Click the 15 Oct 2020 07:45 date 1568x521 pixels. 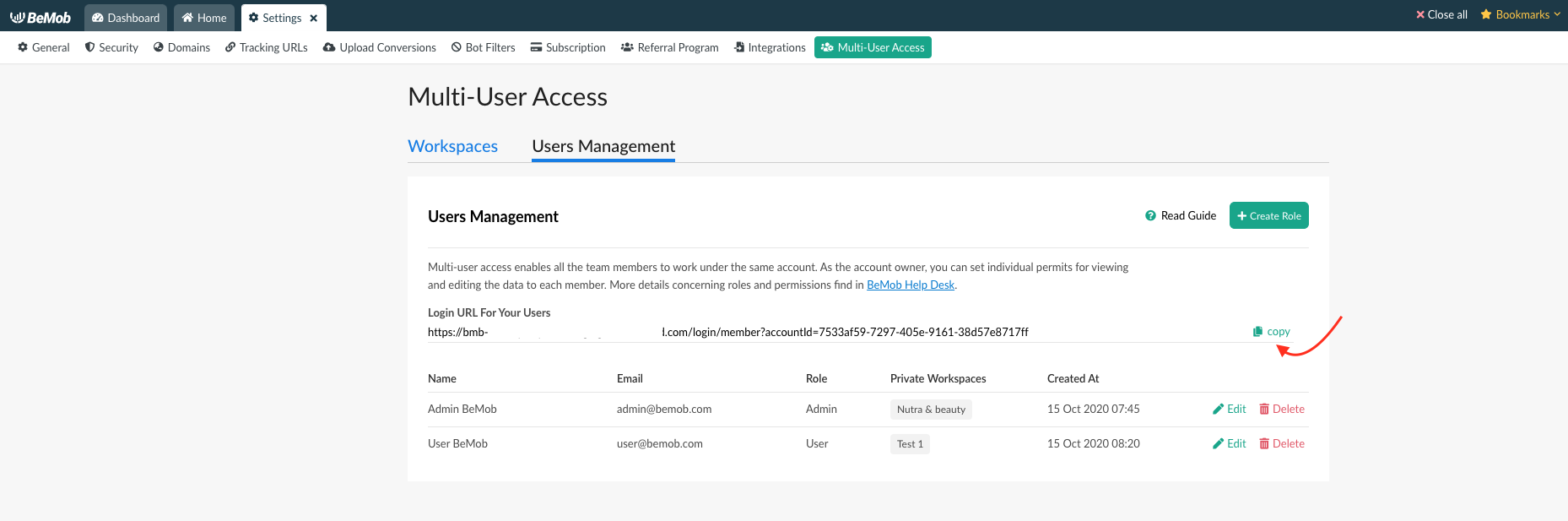1094,409
